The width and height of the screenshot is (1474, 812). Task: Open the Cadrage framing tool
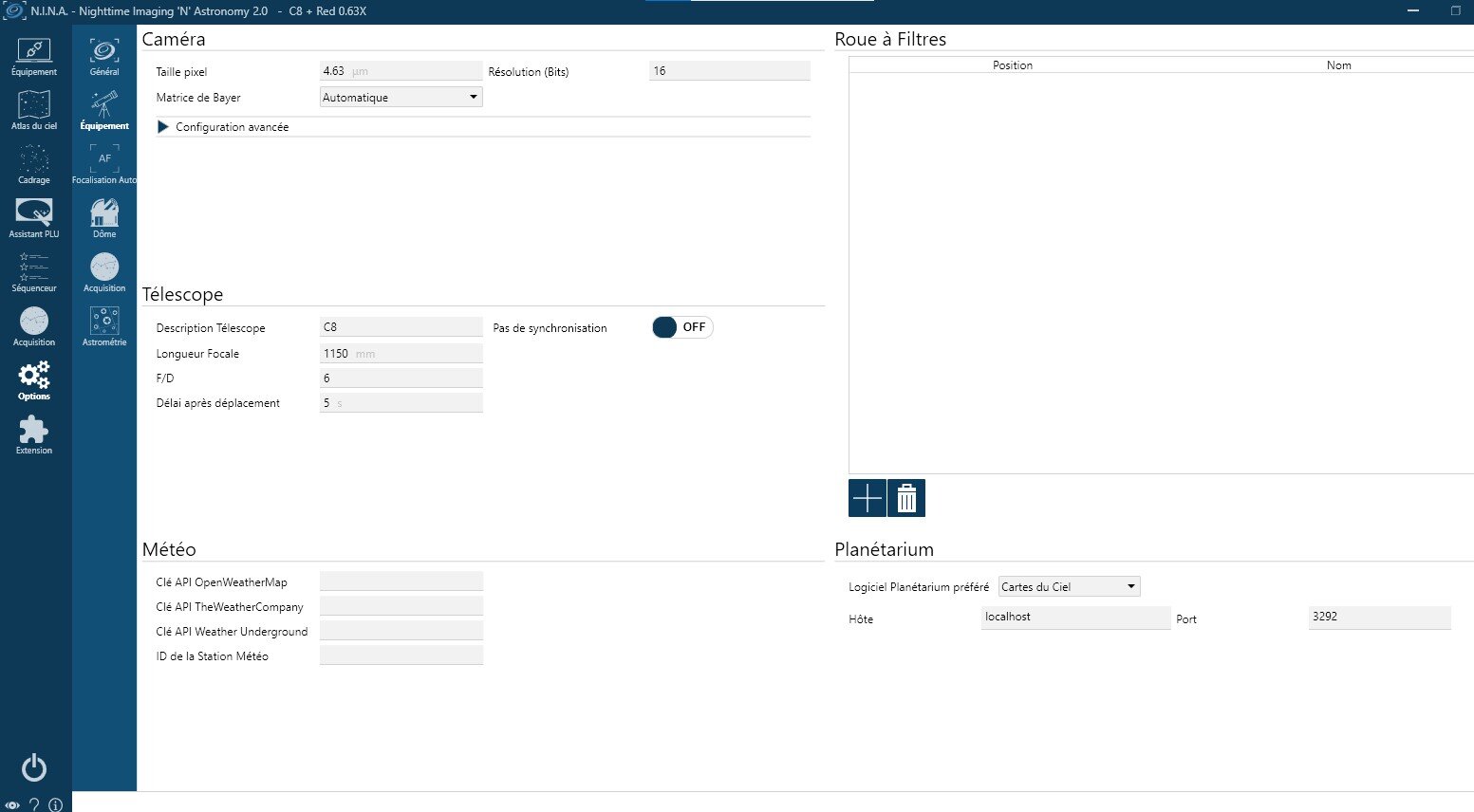(x=34, y=165)
